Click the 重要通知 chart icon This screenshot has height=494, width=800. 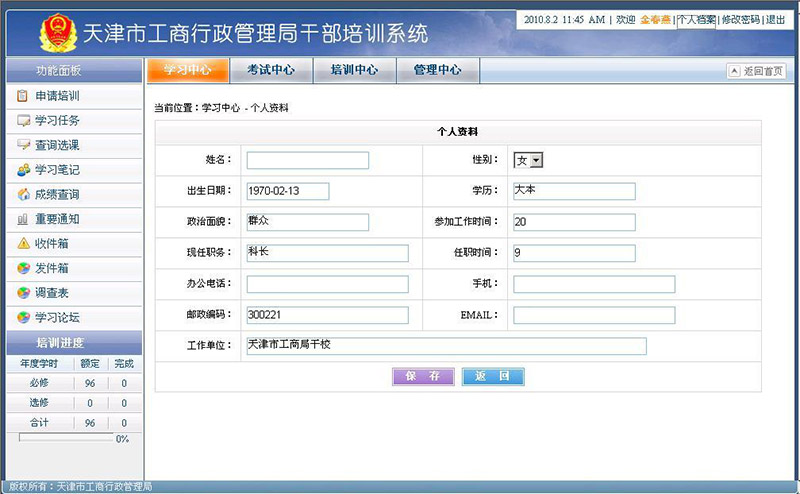[x=23, y=219]
